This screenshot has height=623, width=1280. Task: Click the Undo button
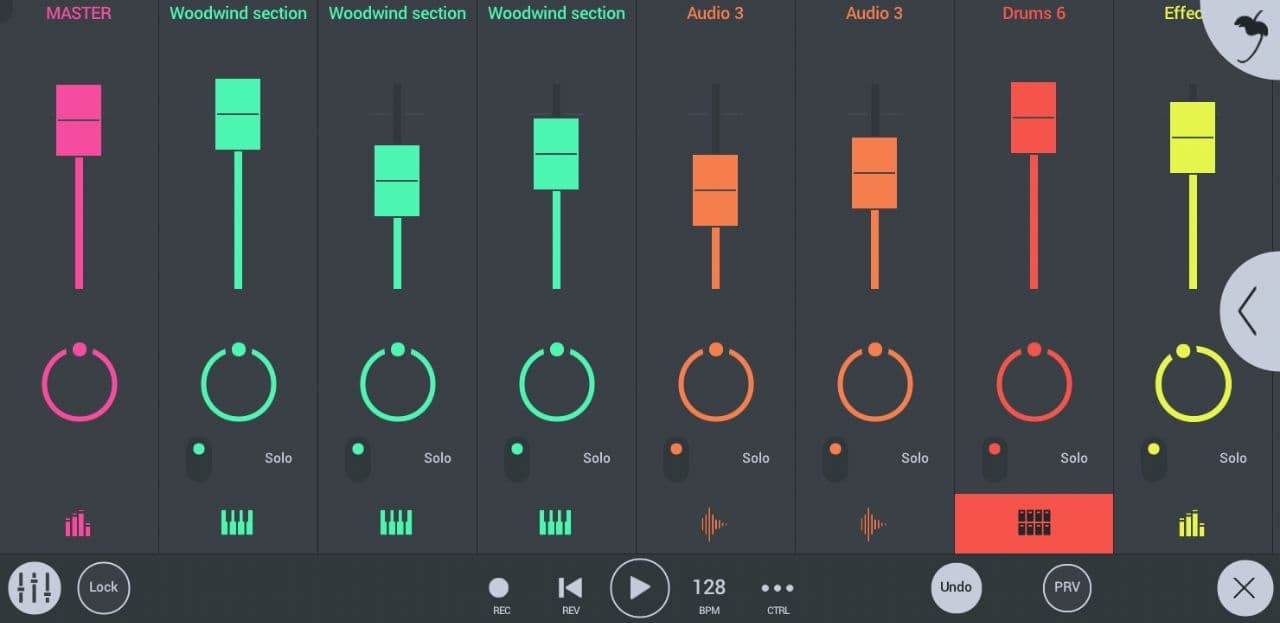tap(956, 587)
